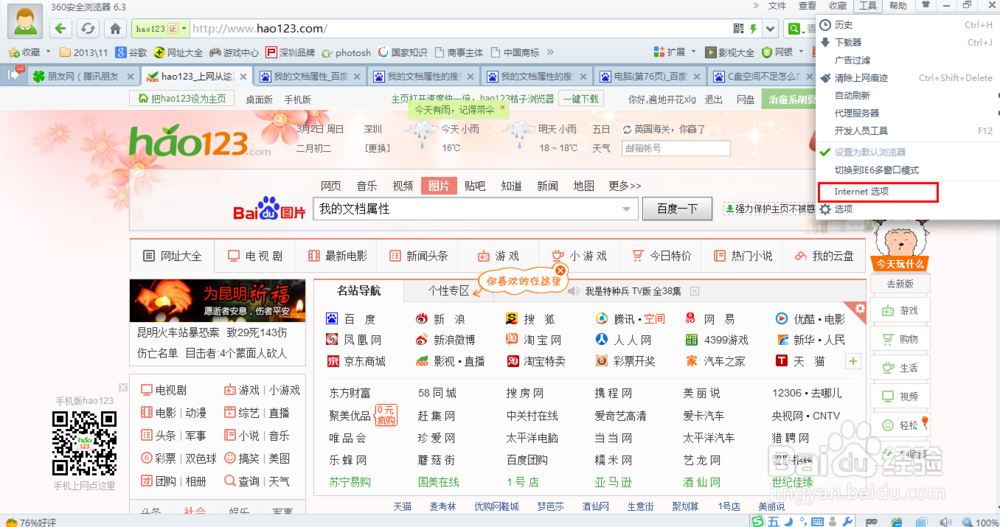Click the hao123 mobile QR code image
Screen dimensions: 1000x527
point(84,443)
